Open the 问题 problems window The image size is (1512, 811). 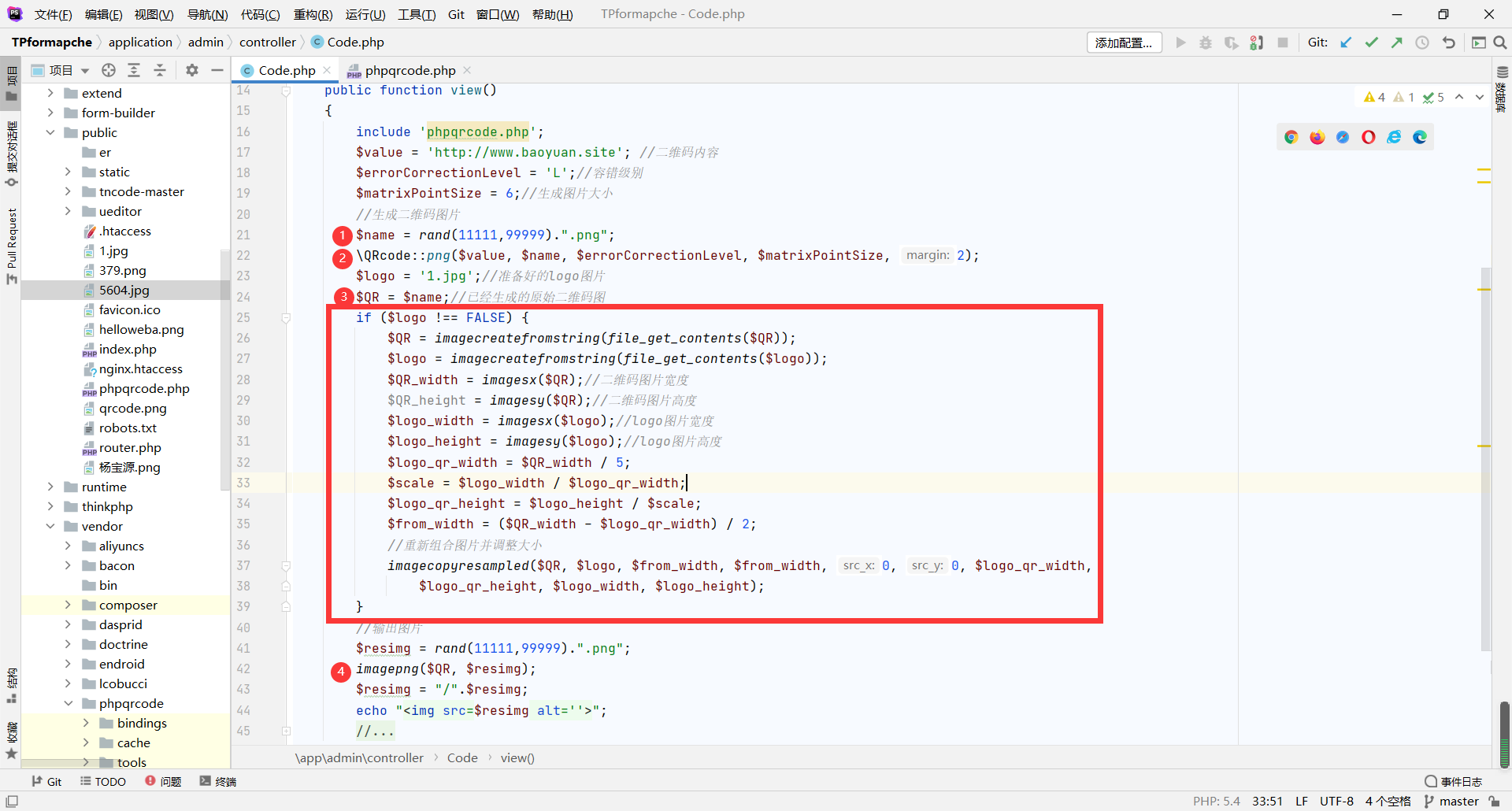pyautogui.click(x=163, y=781)
